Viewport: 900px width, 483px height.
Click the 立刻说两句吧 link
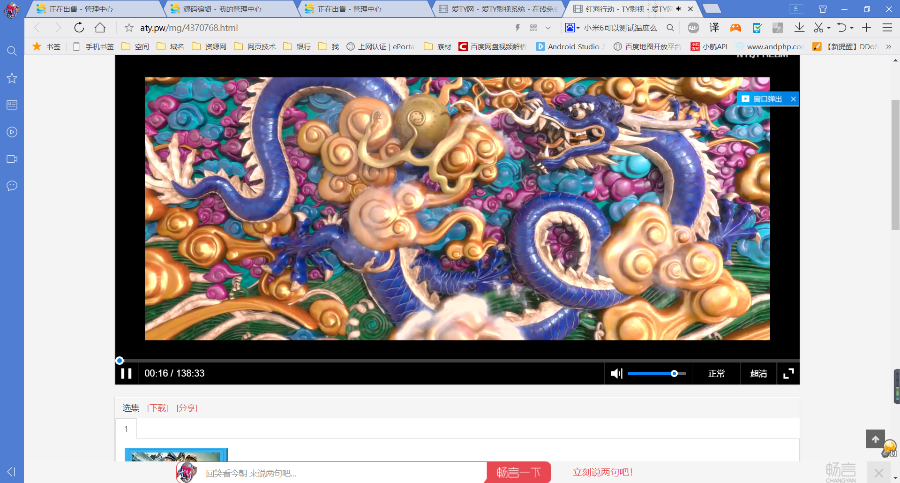602,472
